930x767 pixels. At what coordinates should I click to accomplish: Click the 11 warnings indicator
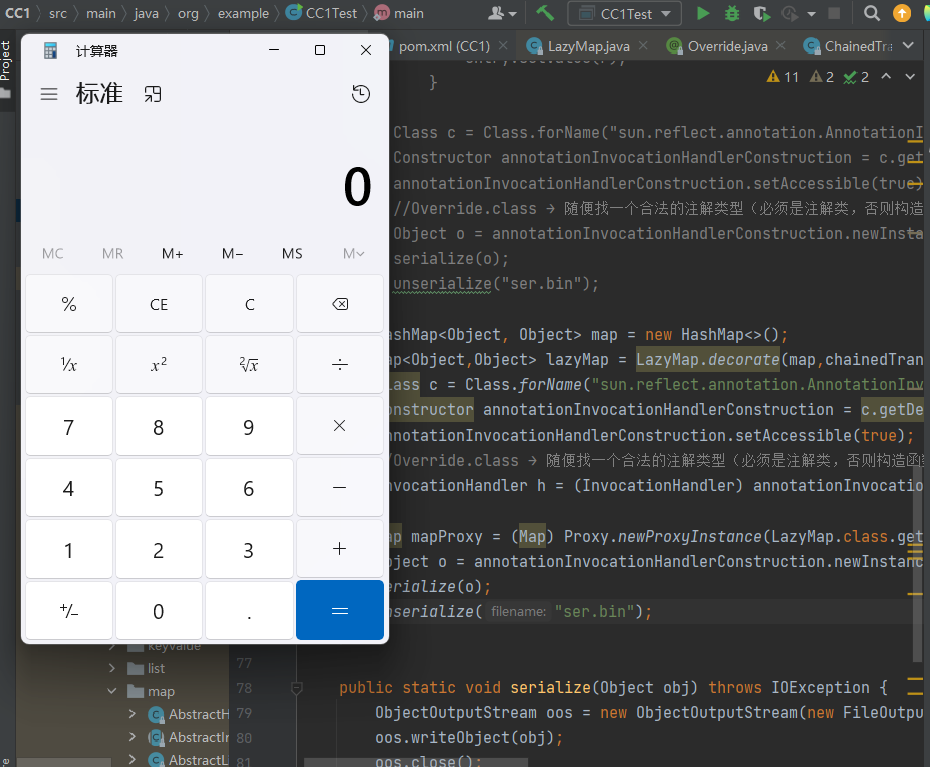782,77
